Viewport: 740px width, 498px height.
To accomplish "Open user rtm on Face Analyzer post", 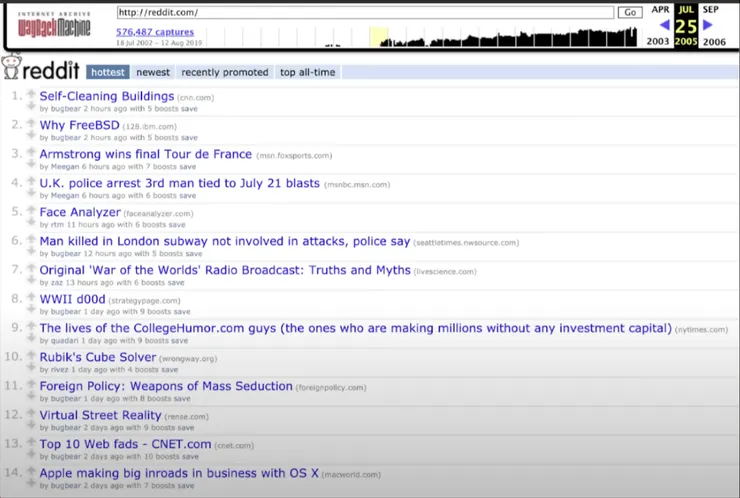I will point(57,225).
